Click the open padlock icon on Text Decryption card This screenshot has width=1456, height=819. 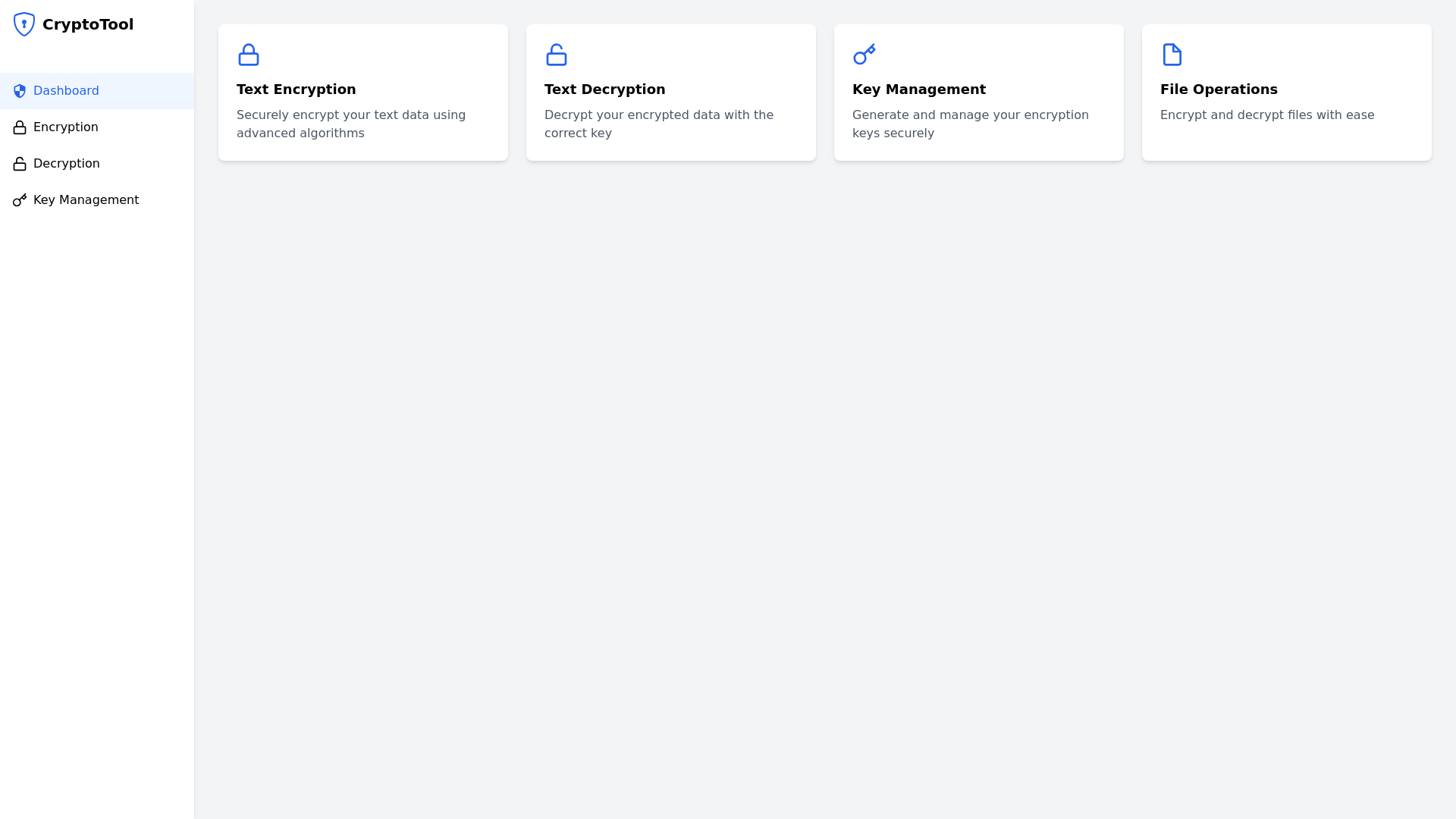click(557, 55)
